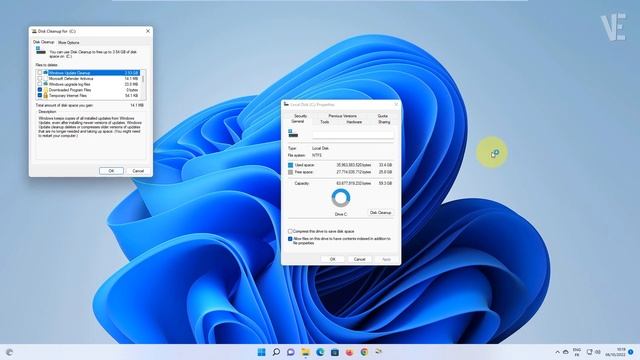Open Microsoft Store taskbar icon
The height and width of the screenshot is (360, 640).
point(335,352)
